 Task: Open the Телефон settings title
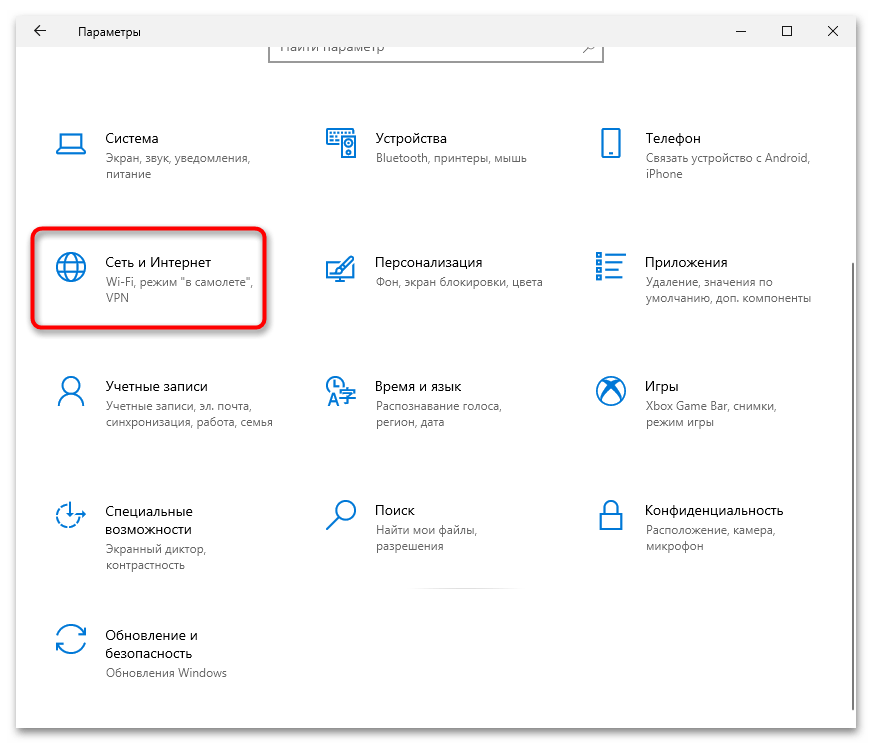pyautogui.click(x=673, y=138)
